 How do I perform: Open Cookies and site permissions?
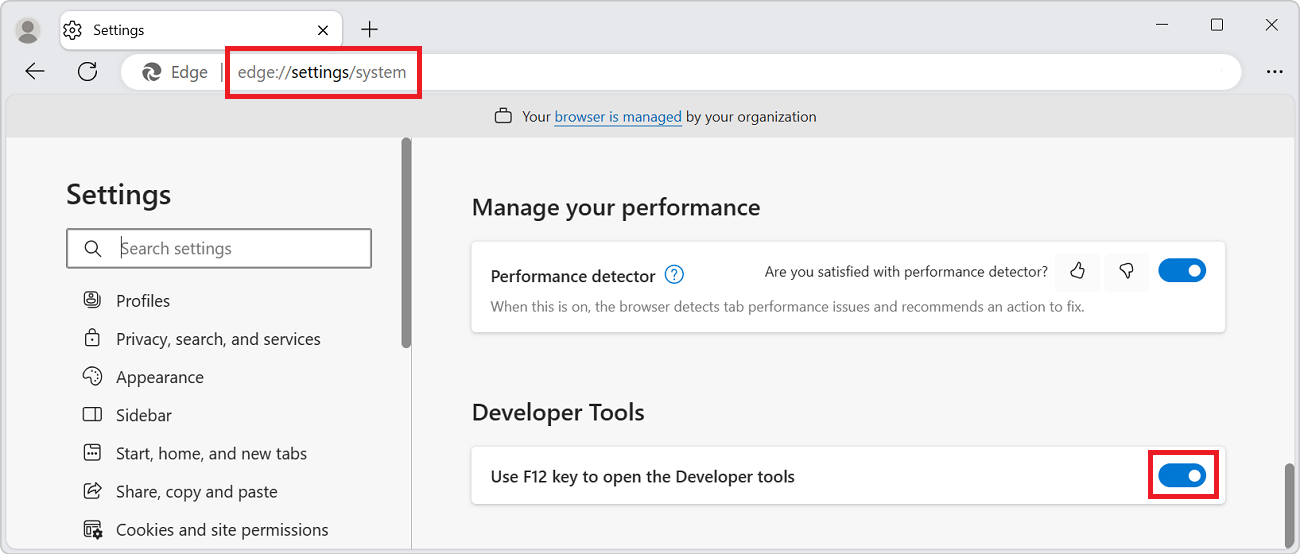coord(222,530)
